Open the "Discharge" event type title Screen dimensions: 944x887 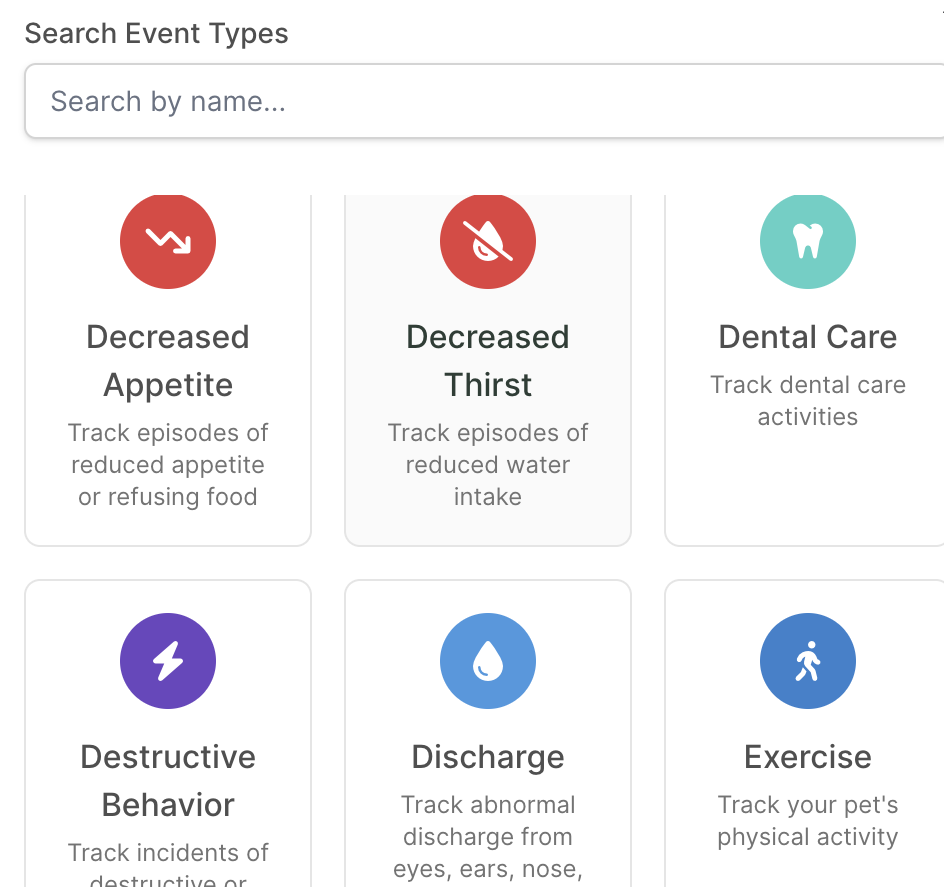(488, 757)
